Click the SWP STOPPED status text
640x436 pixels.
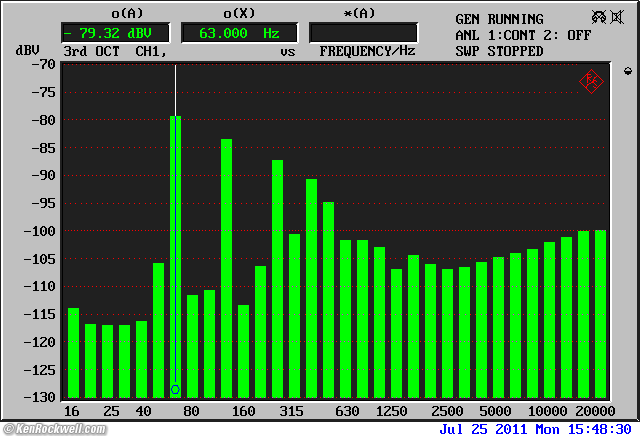tap(499, 51)
